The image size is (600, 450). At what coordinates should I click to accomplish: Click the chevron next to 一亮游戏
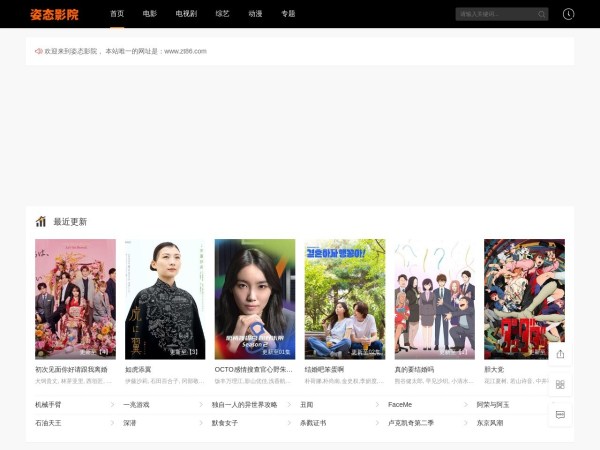[201, 405]
